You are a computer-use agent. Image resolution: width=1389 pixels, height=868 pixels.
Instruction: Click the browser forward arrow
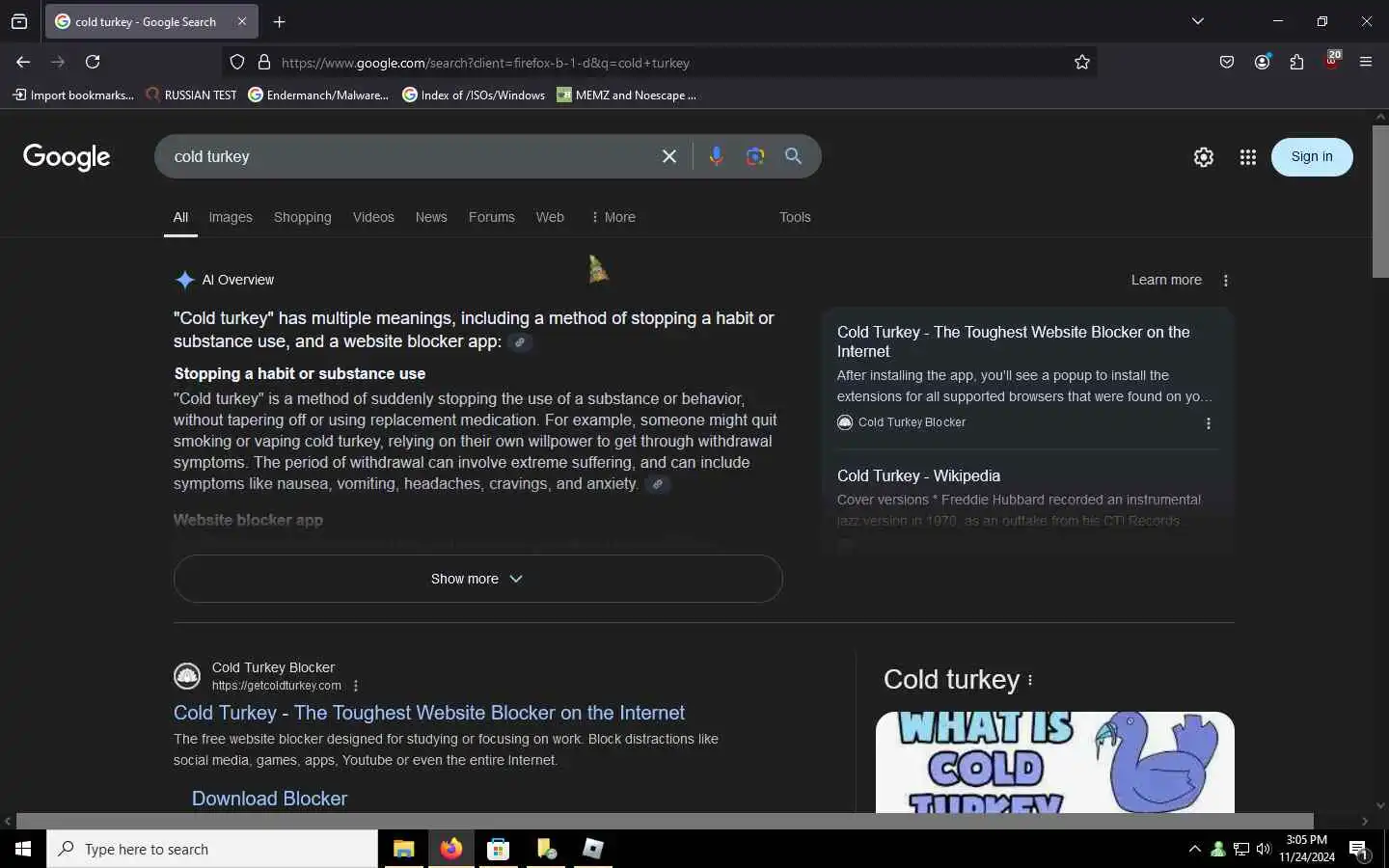(58, 62)
